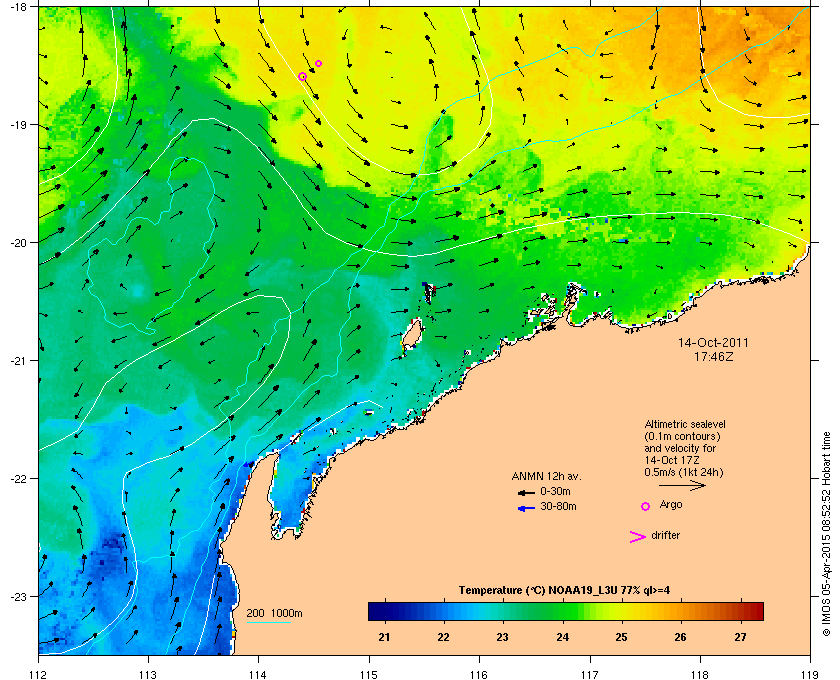This screenshot has height=680, width=840.
Task: Click the '0.5m/s (1kt 24h)' scale text
Action: tap(684, 473)
